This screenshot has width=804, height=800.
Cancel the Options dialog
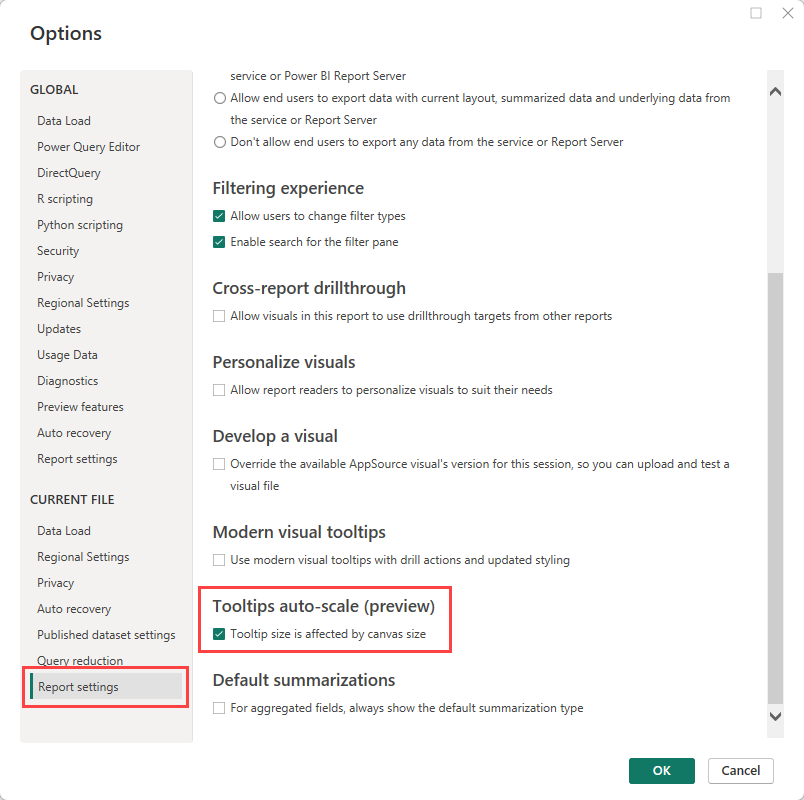click(x=740, y=770)
